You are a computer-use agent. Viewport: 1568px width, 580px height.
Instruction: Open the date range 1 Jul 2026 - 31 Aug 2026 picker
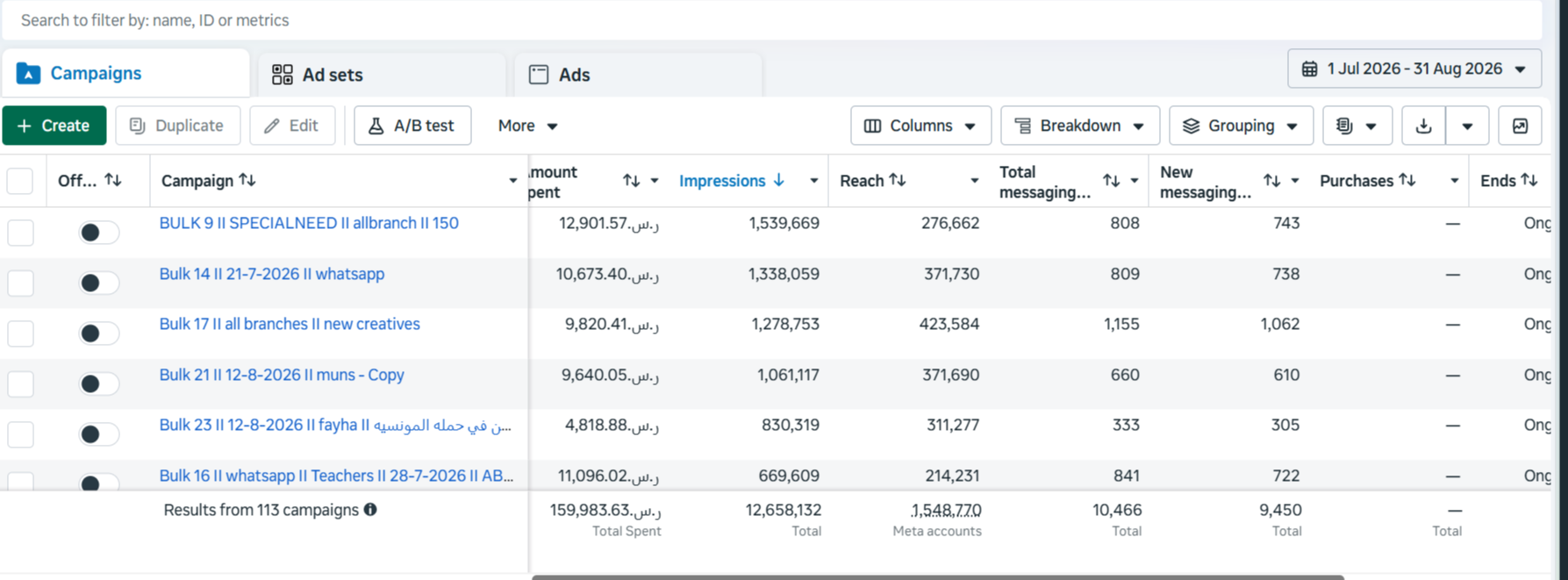[x=1414, y=68]
